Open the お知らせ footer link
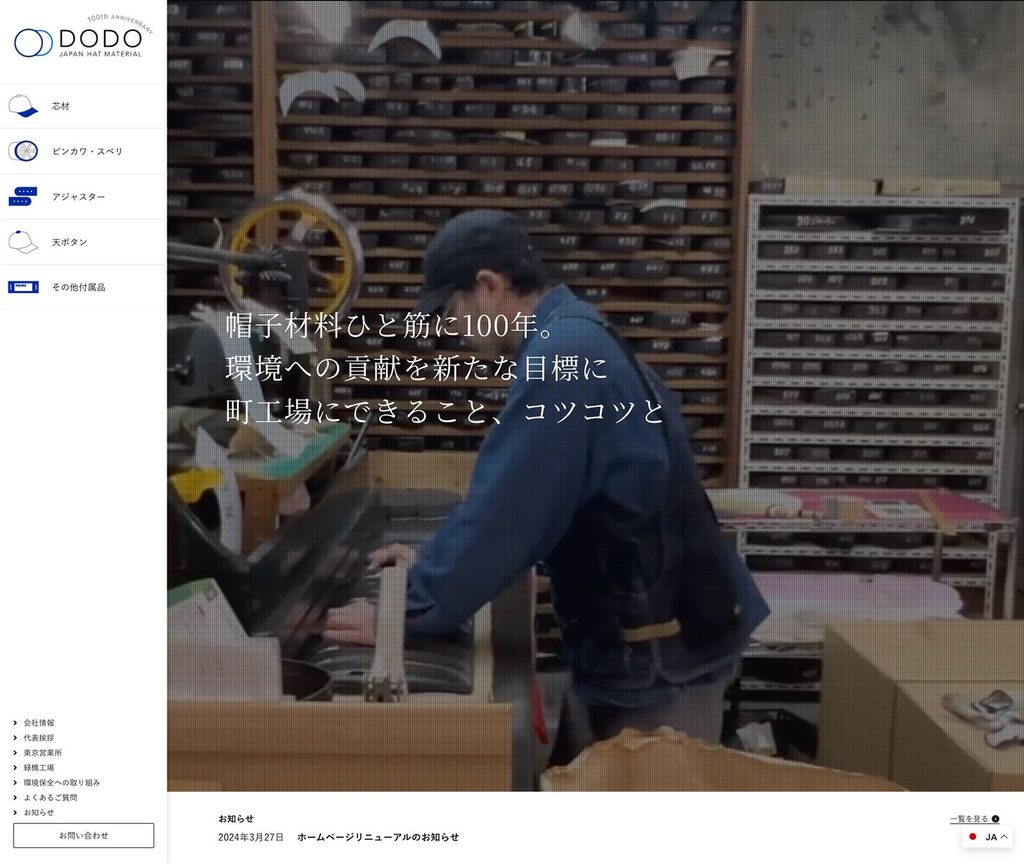Viewport: 1024px width, 864px height. coord(39,812)
